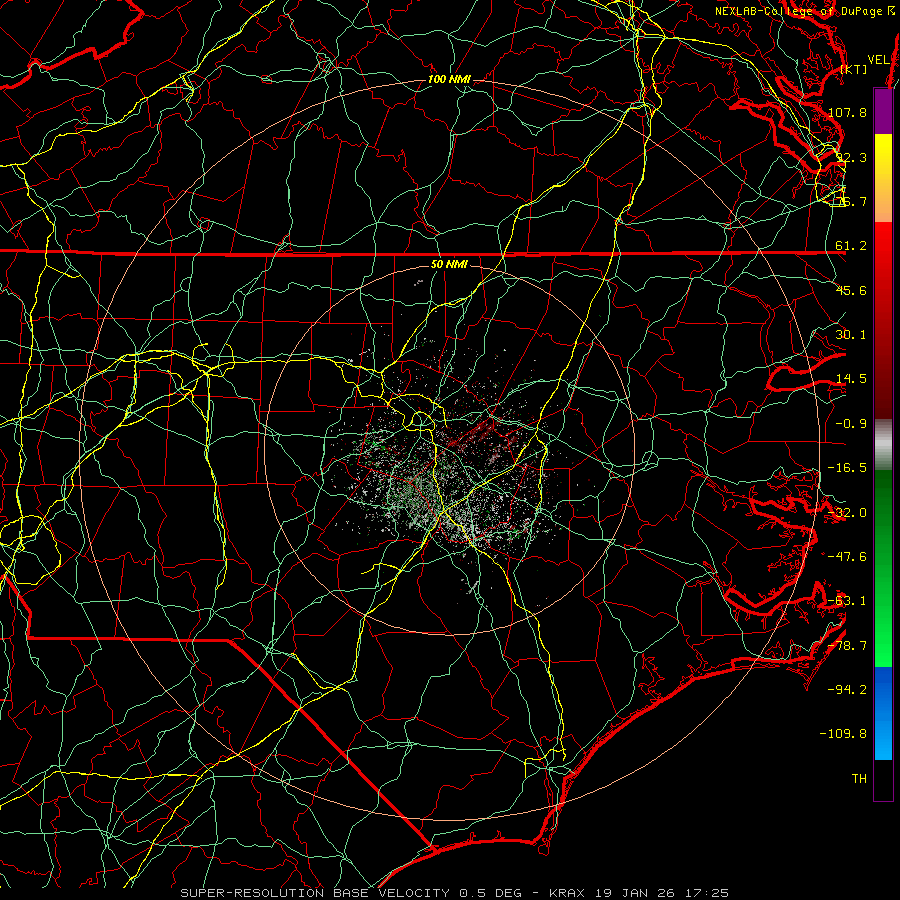The image size is (900, 900).
Task: Click the yellow-orange segment of the color bar
Action: [x=883, y=178]
